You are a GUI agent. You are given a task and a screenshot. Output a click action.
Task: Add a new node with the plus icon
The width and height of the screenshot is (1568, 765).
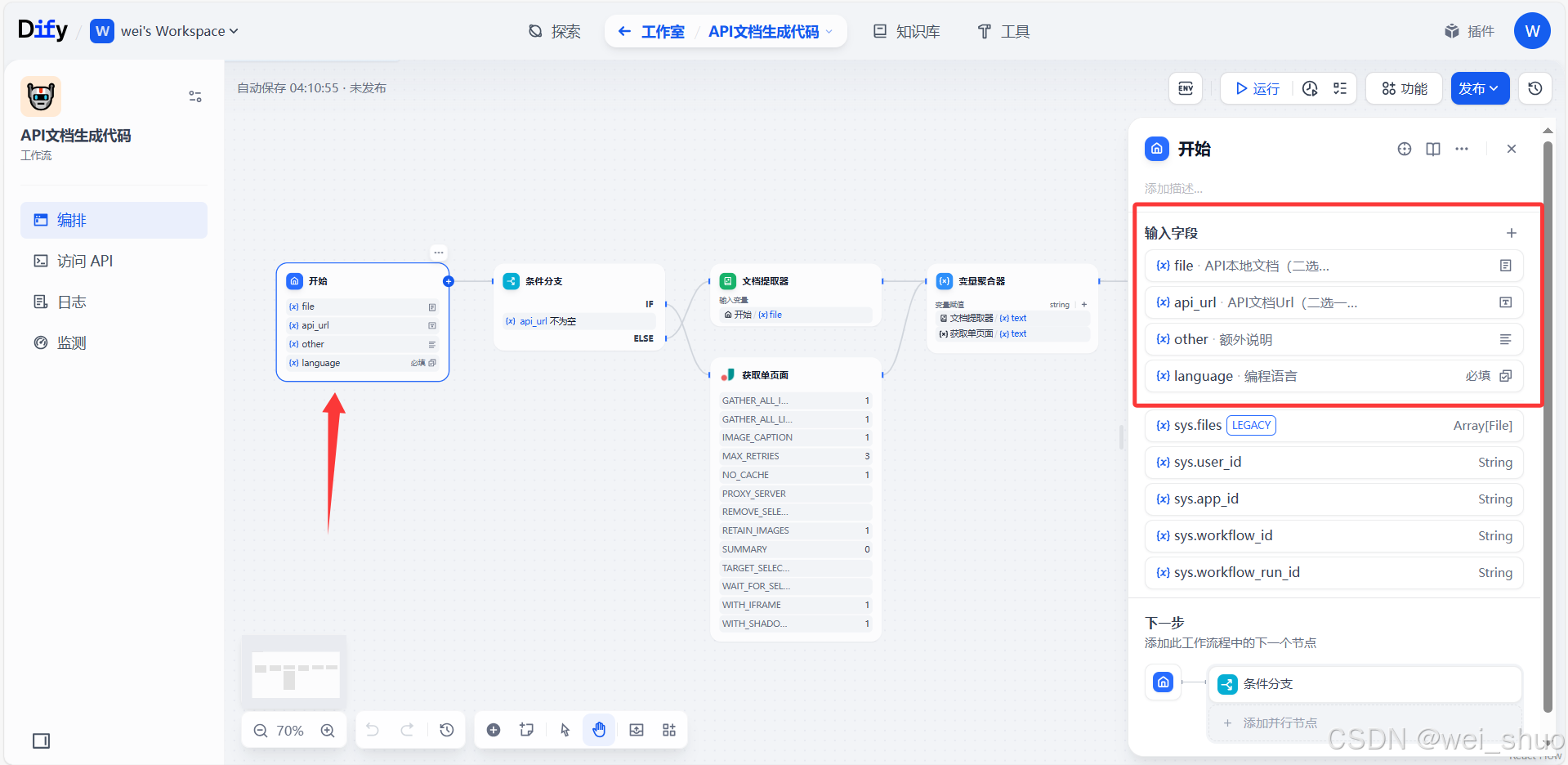494,729
